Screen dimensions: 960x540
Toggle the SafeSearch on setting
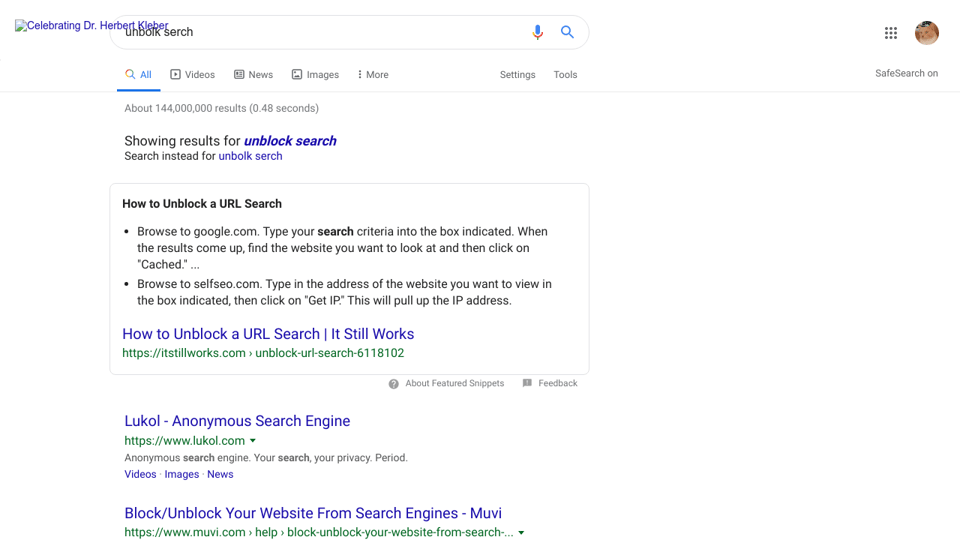coord(906,73)
